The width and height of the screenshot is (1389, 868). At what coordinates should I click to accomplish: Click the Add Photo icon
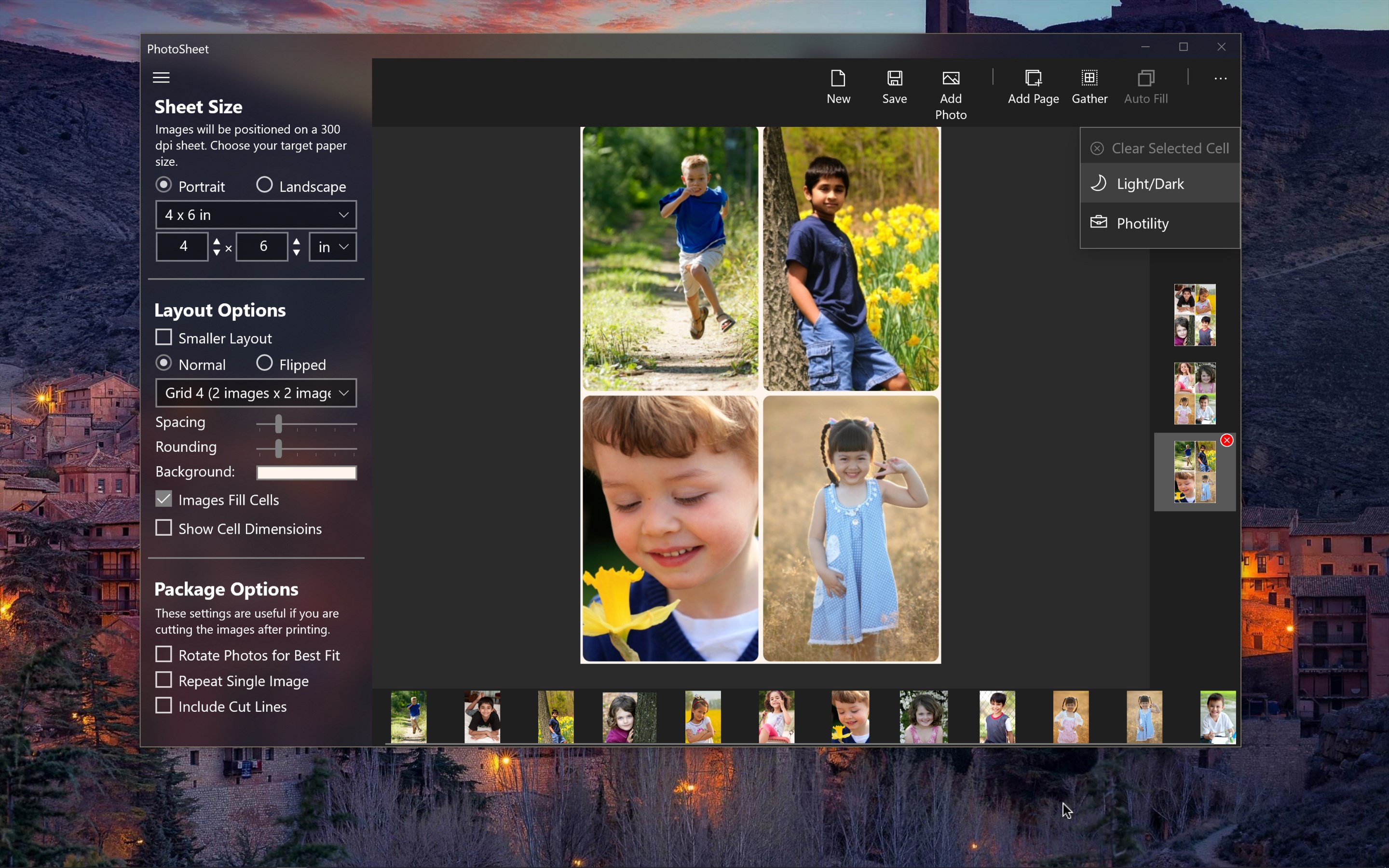click(951, 78)
